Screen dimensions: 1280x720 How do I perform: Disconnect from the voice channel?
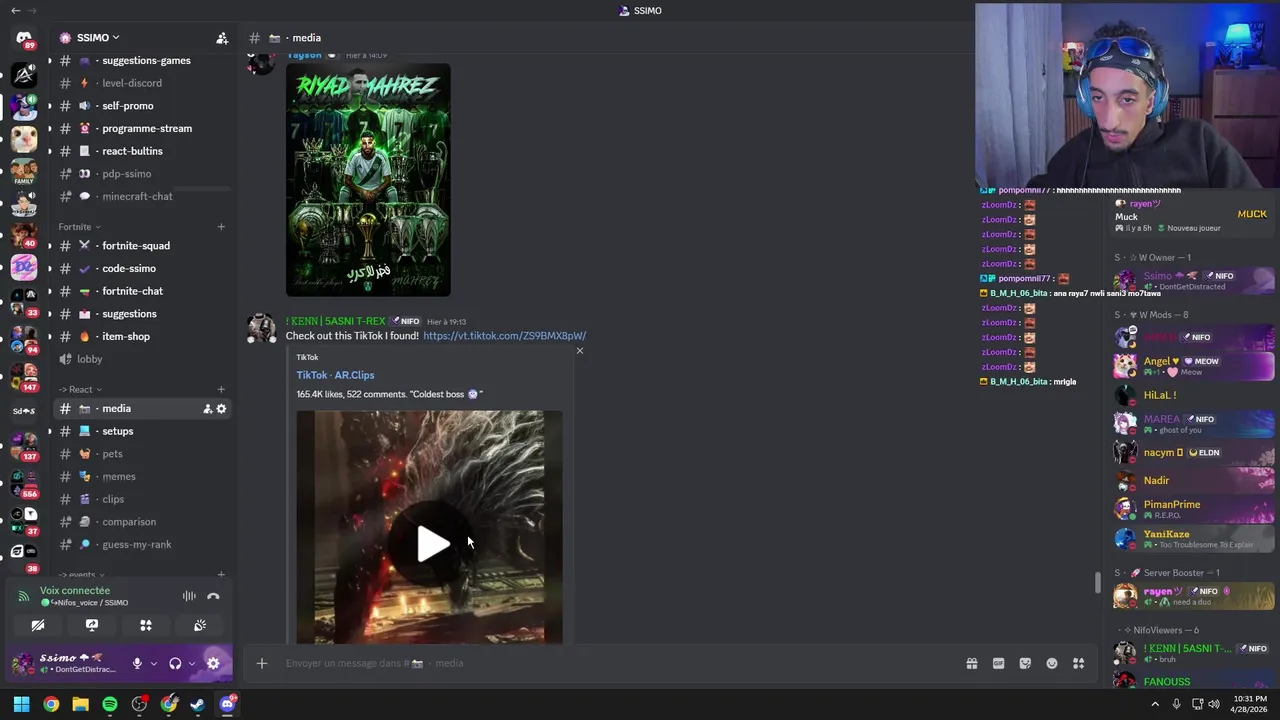pos(213,596)
